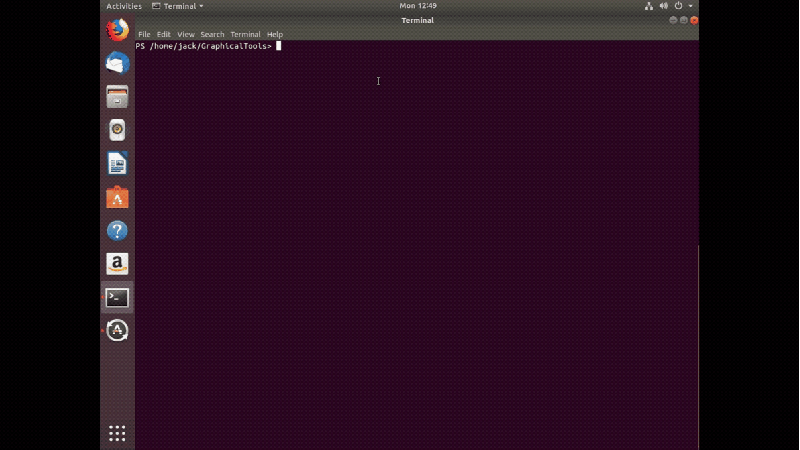This screenshot has width=800, height=450.
Task: Open Rhythmbox music player icon
Action: point(117,130)
